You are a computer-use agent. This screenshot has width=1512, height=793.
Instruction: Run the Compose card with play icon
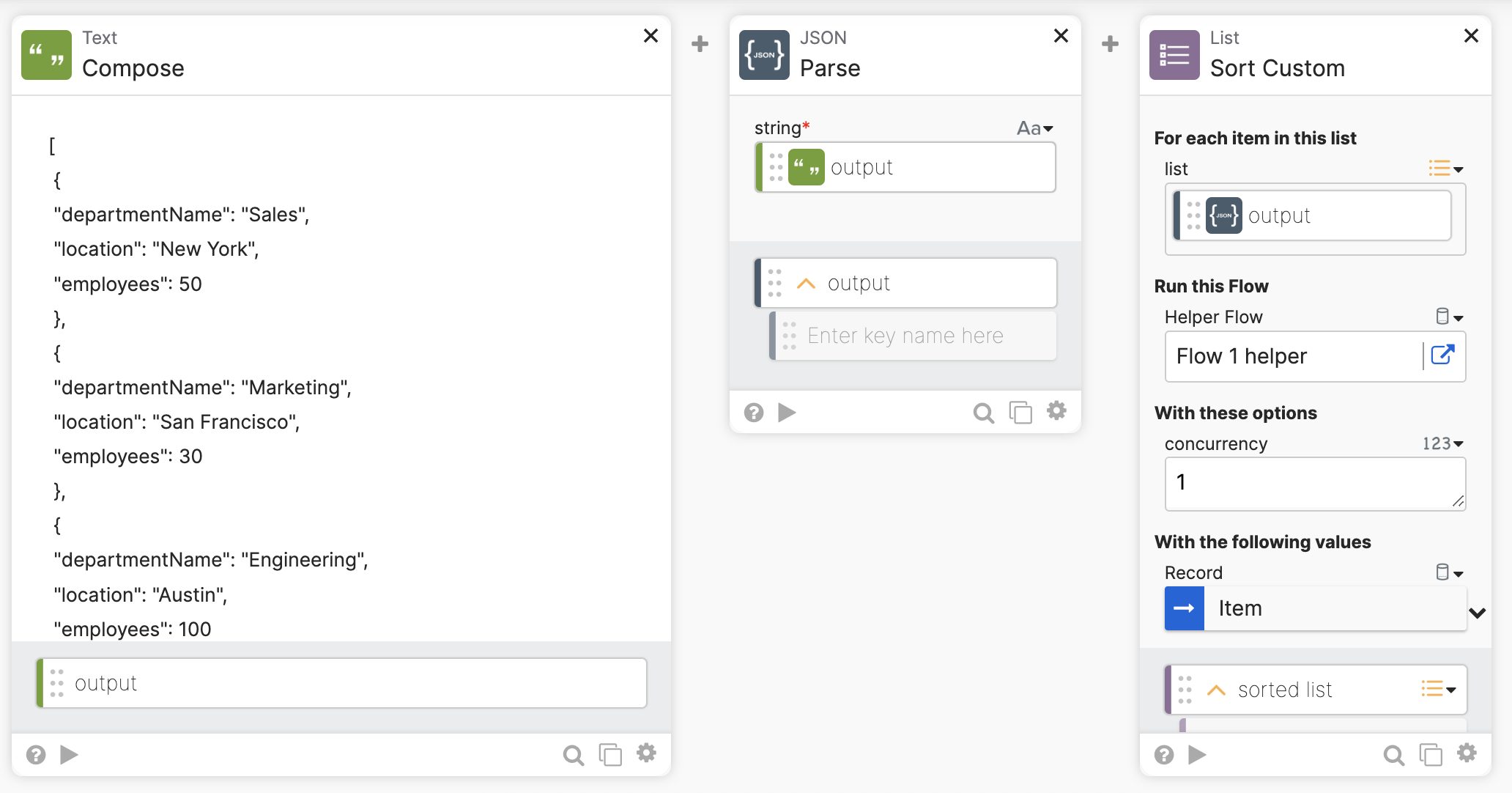click(x=69, y=754)
